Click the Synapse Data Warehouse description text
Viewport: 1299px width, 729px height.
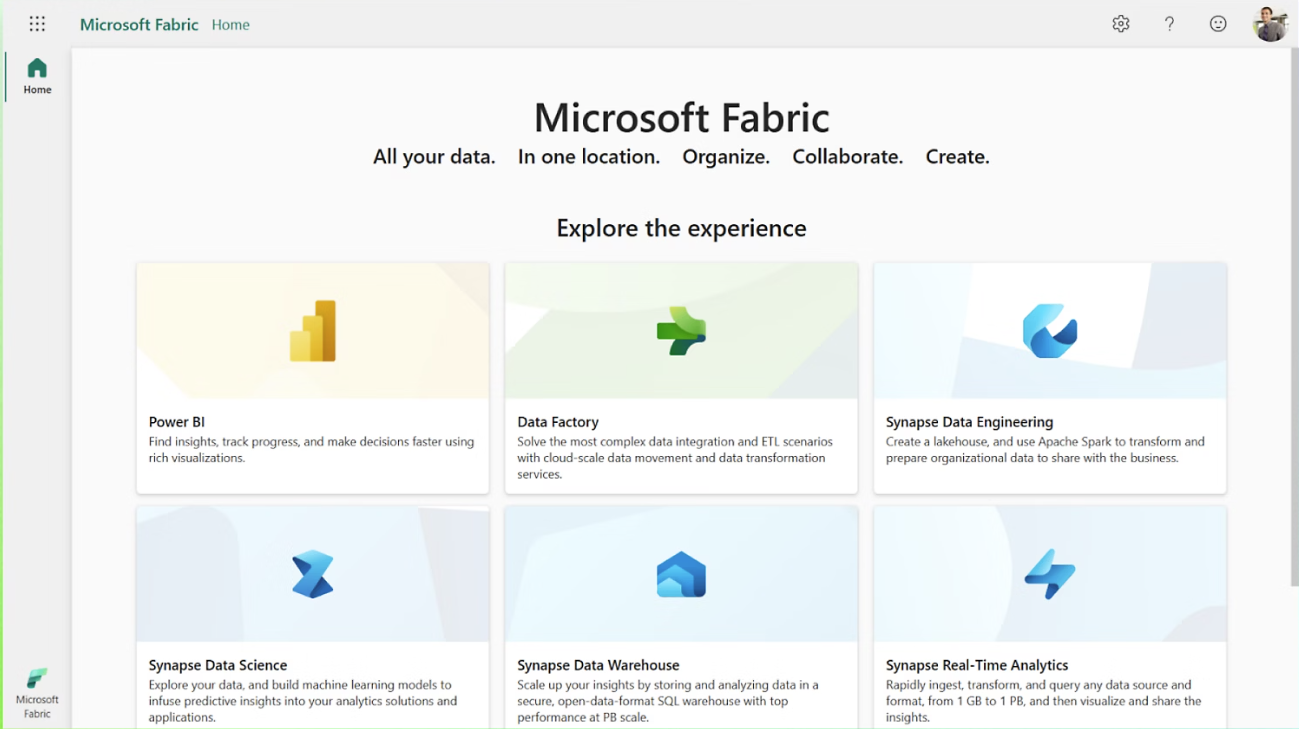[x=668, y=701]
